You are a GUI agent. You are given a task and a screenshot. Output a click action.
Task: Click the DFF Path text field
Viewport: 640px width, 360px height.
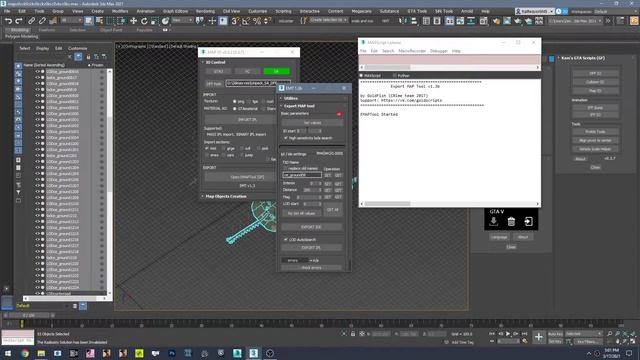(x=258, y=83)
